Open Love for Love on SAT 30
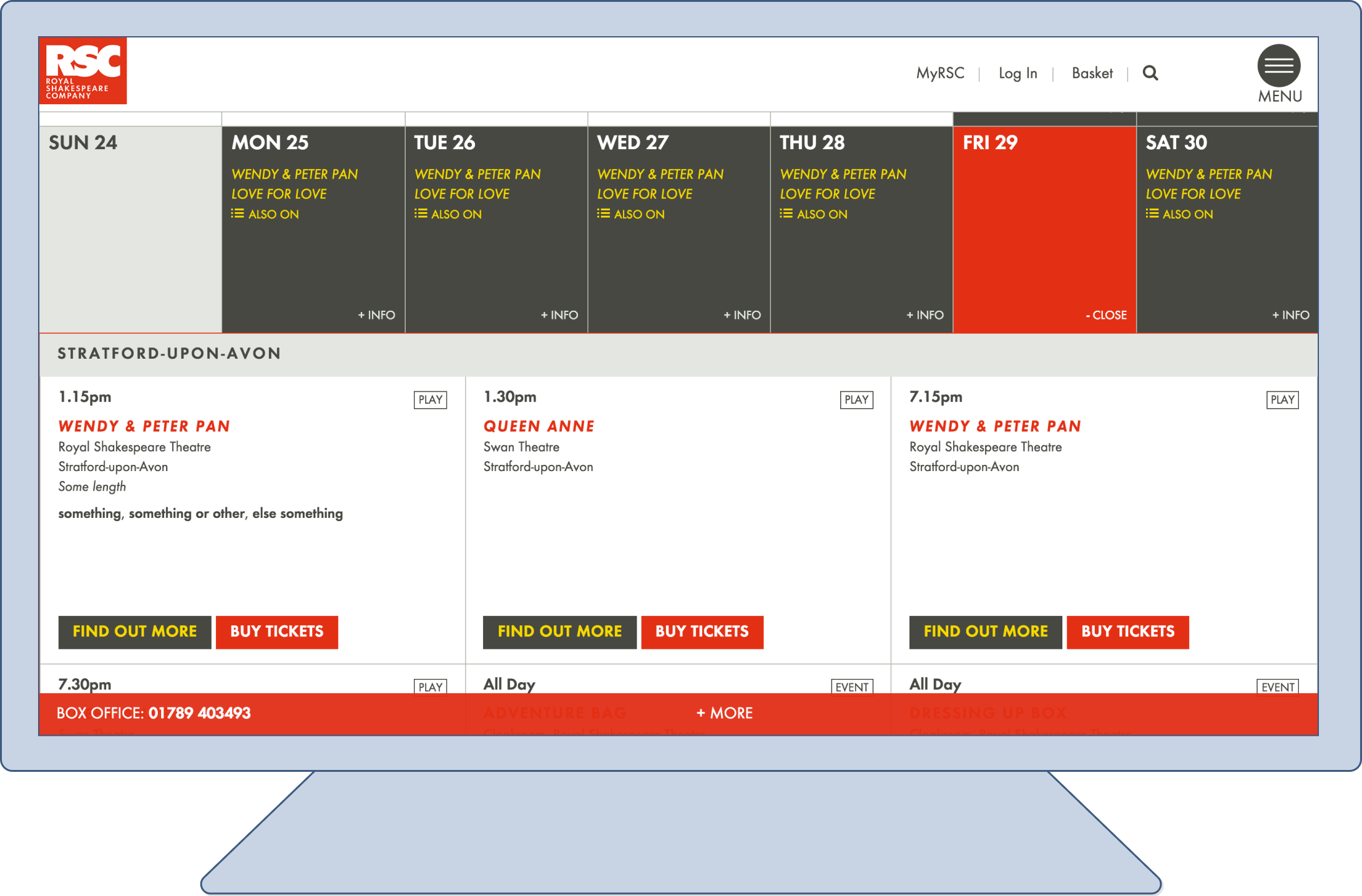 tap(1193, 194)
